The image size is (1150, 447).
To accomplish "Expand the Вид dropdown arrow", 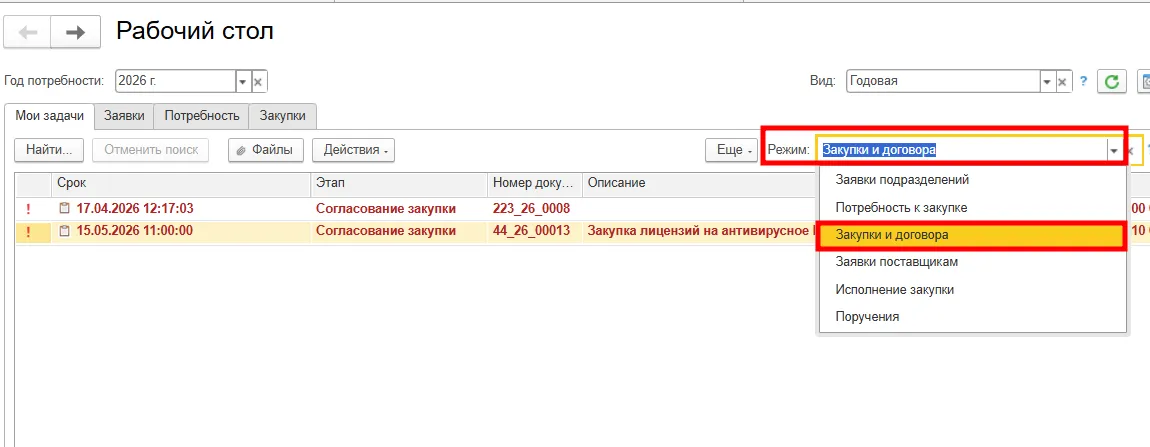I will (x=1048, y=81).
